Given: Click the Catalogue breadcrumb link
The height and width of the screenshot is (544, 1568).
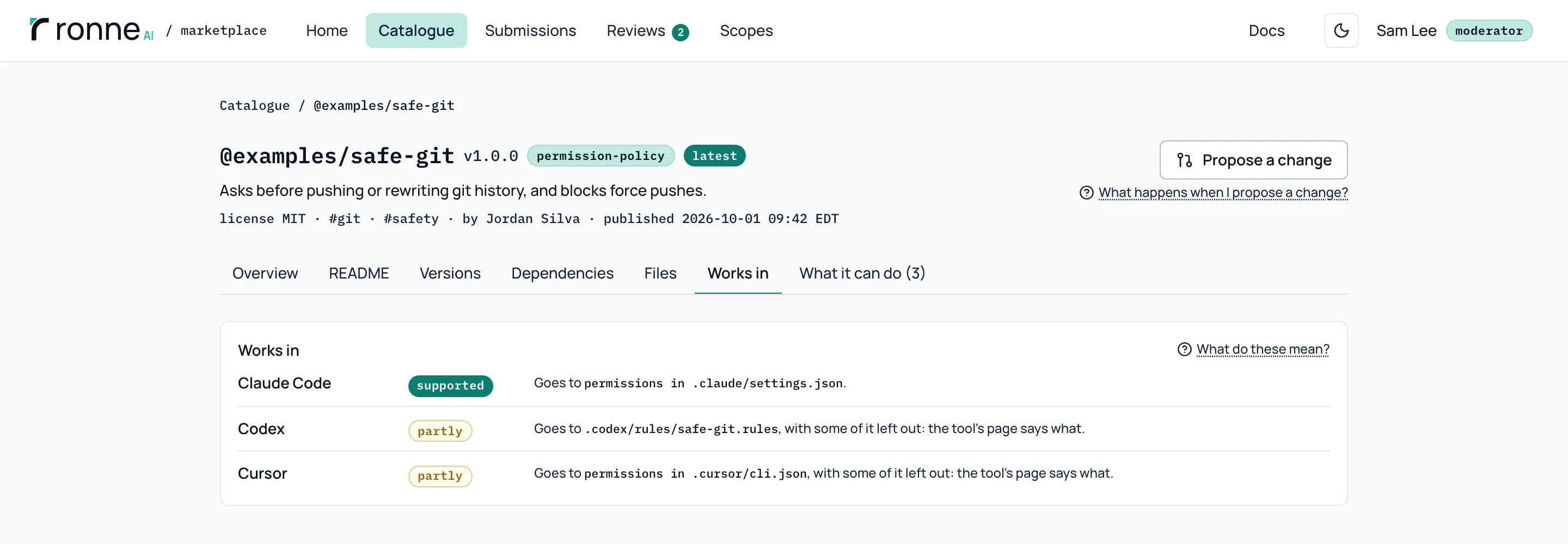Looking at the screenshot, I should tap(254, 106).
